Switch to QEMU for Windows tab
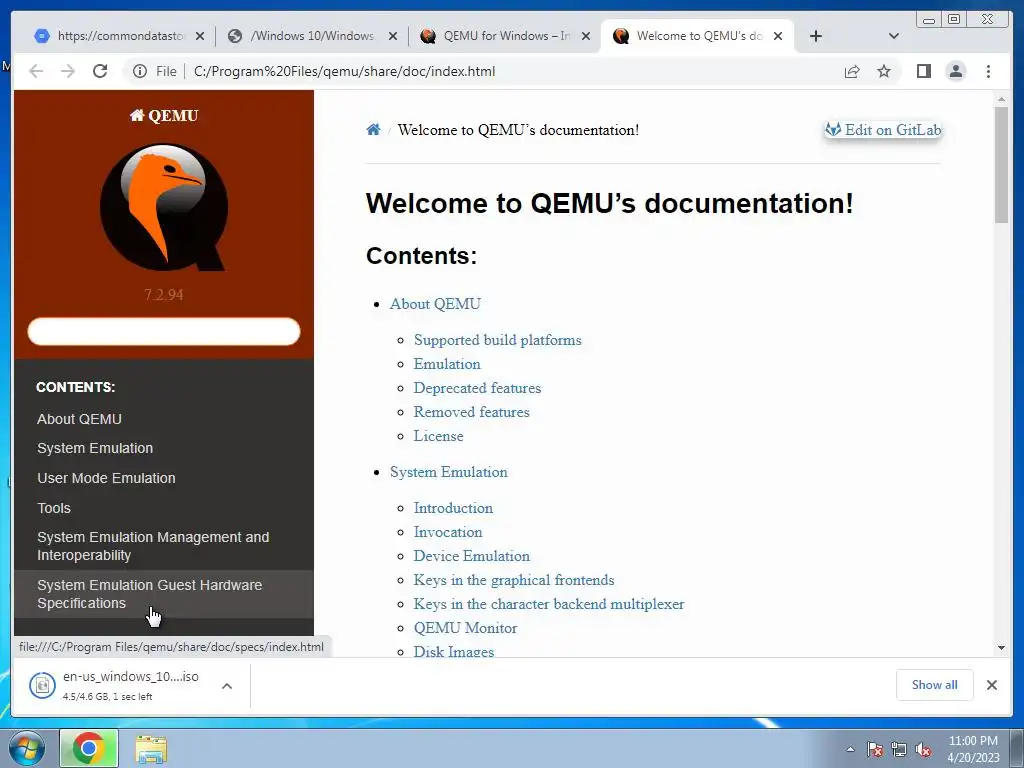Image resolution: width=1024 pixels, height=768 pixels. tap(506, 36)
